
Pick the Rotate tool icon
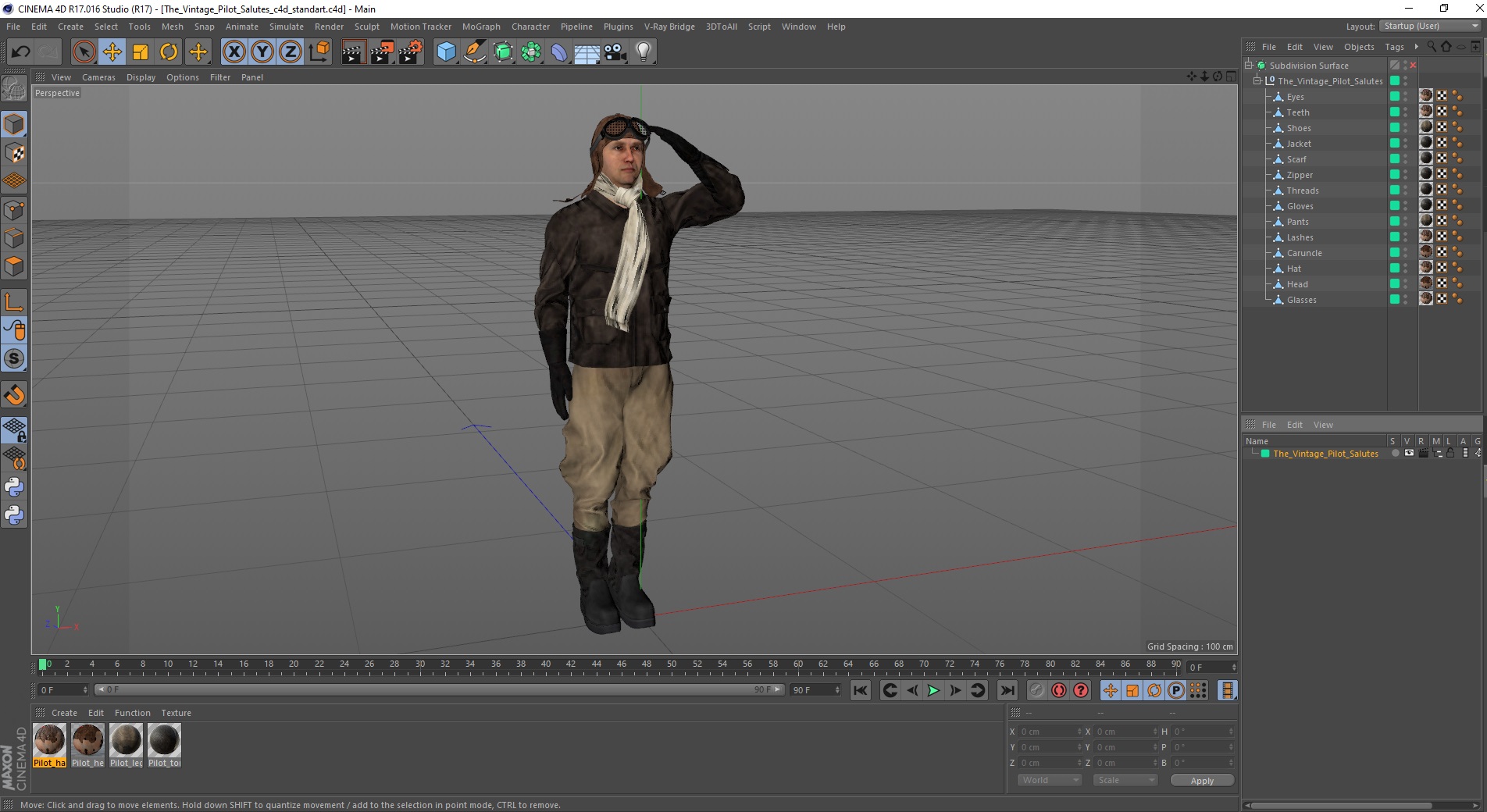point(169,52)
